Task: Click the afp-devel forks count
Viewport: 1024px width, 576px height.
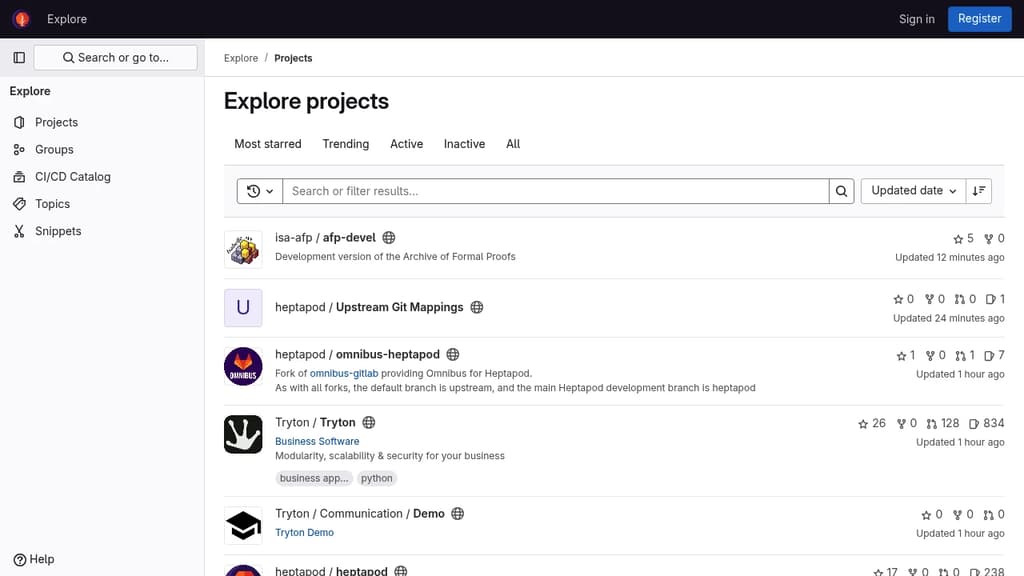Action: coord(994,238)
